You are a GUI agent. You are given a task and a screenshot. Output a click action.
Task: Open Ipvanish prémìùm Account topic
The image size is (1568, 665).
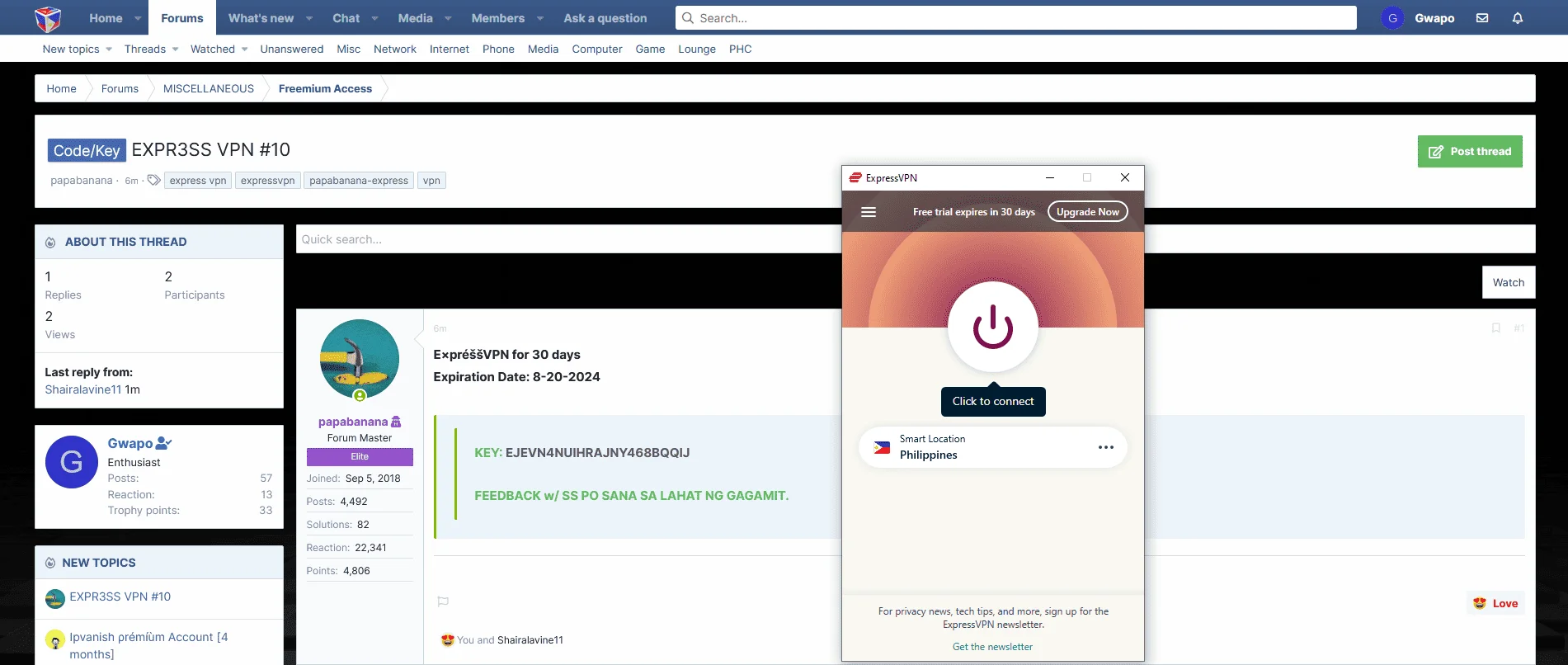coord(148,645)
